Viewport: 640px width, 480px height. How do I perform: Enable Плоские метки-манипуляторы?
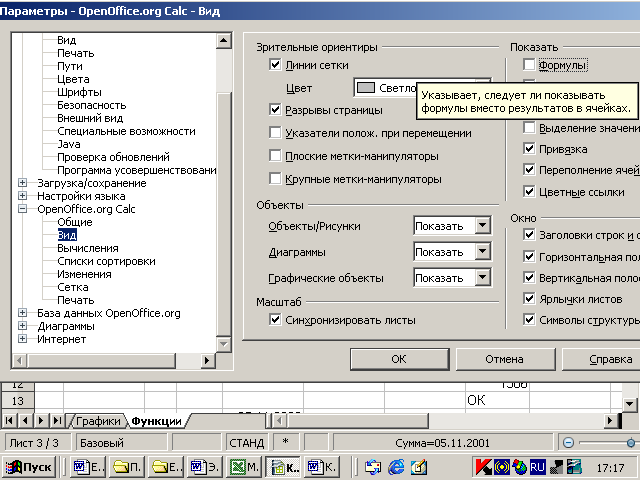pyautogui.click(x=275, y=156)
